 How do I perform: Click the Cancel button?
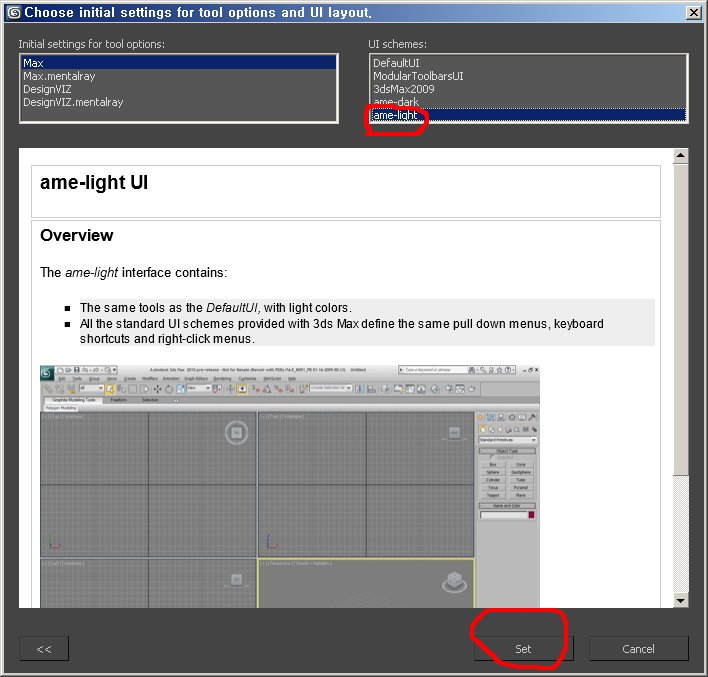638,648
